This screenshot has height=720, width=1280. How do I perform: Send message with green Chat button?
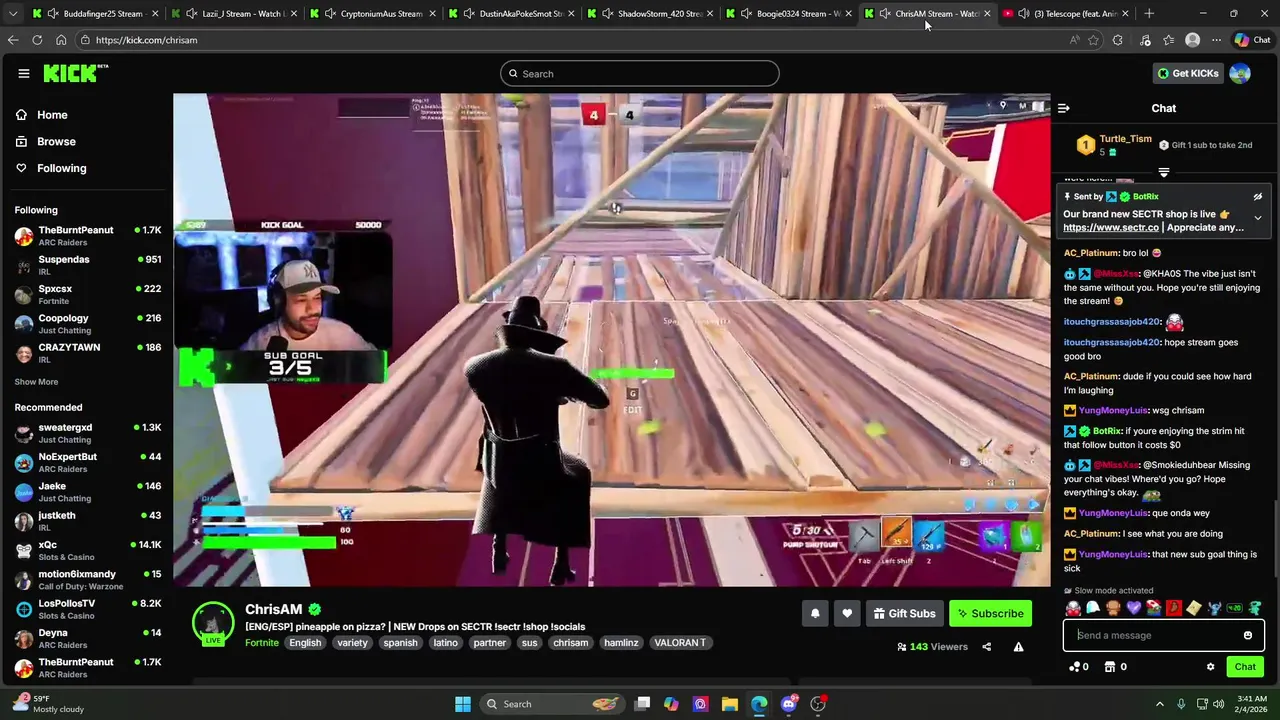click(1245, 667)
